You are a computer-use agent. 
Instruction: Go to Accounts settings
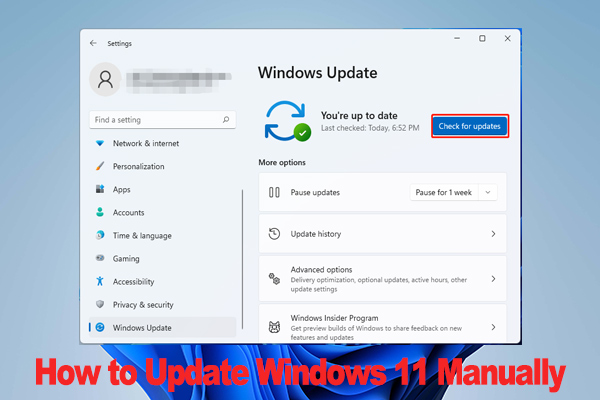[163, 212]
